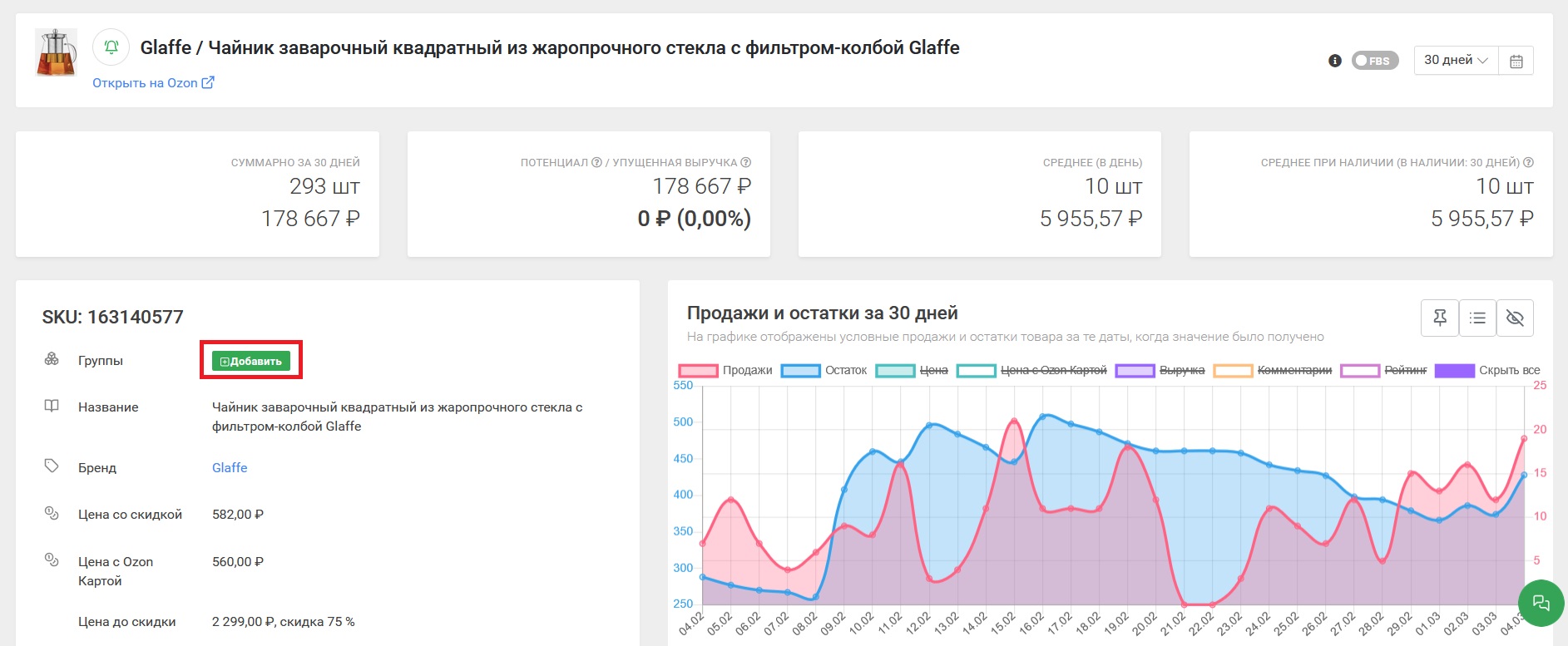
Task: Click the 582,00 ₽ discounted price value
Action: pos(238,515)
